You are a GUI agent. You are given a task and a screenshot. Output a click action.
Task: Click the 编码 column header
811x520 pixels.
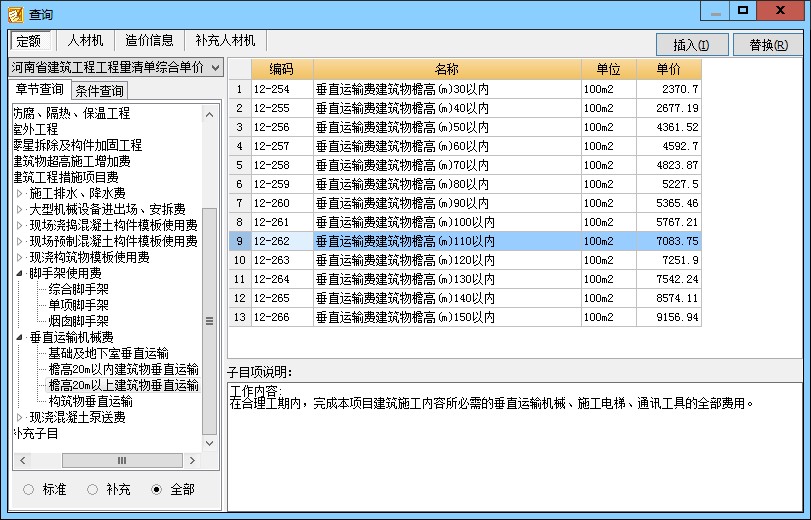282,69
